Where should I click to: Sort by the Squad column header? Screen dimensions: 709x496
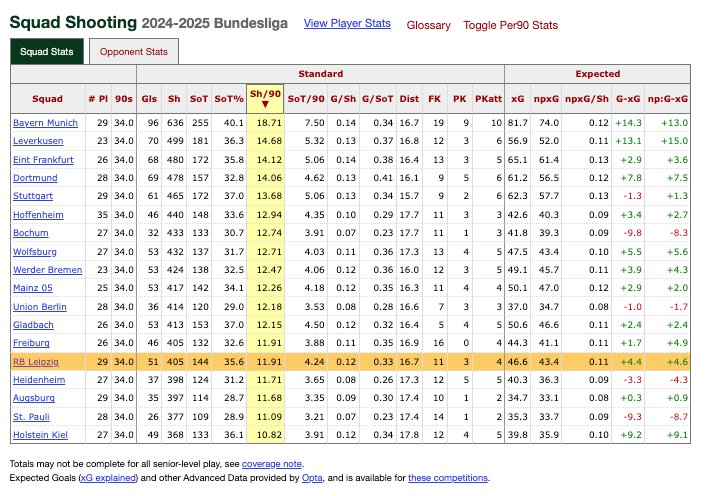[47, 99]
